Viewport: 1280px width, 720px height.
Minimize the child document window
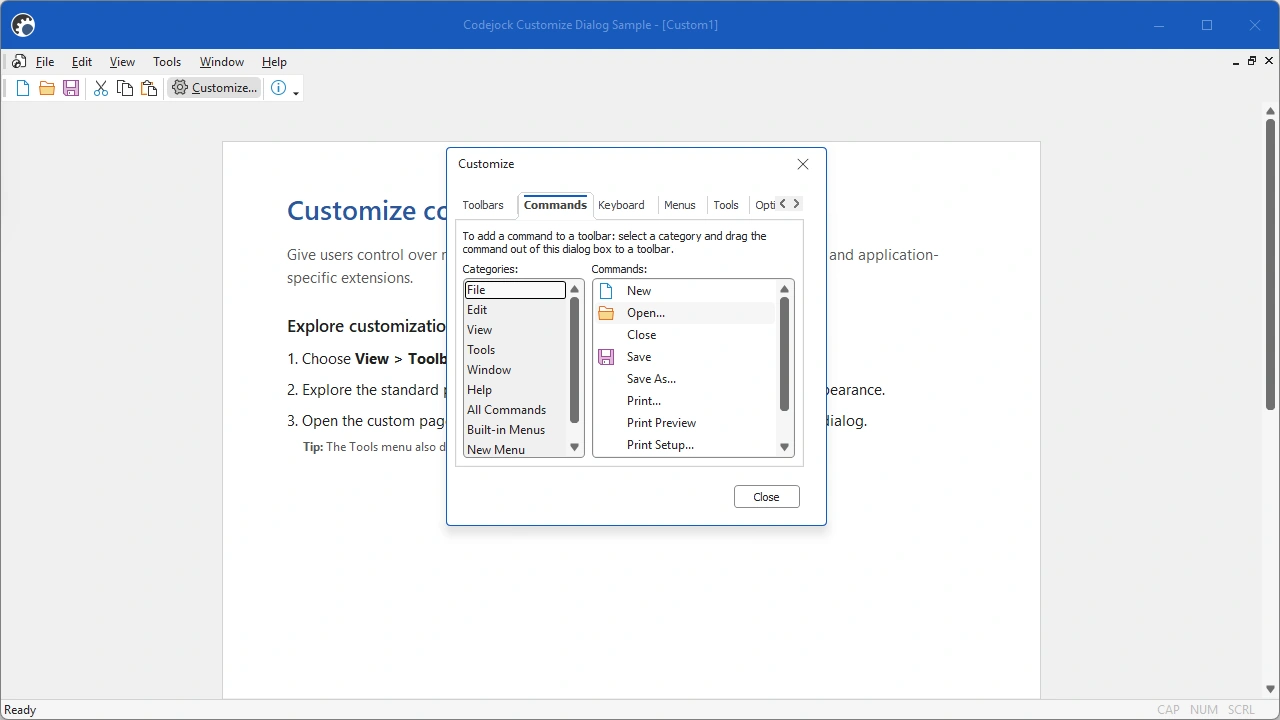click(1236, 62)
